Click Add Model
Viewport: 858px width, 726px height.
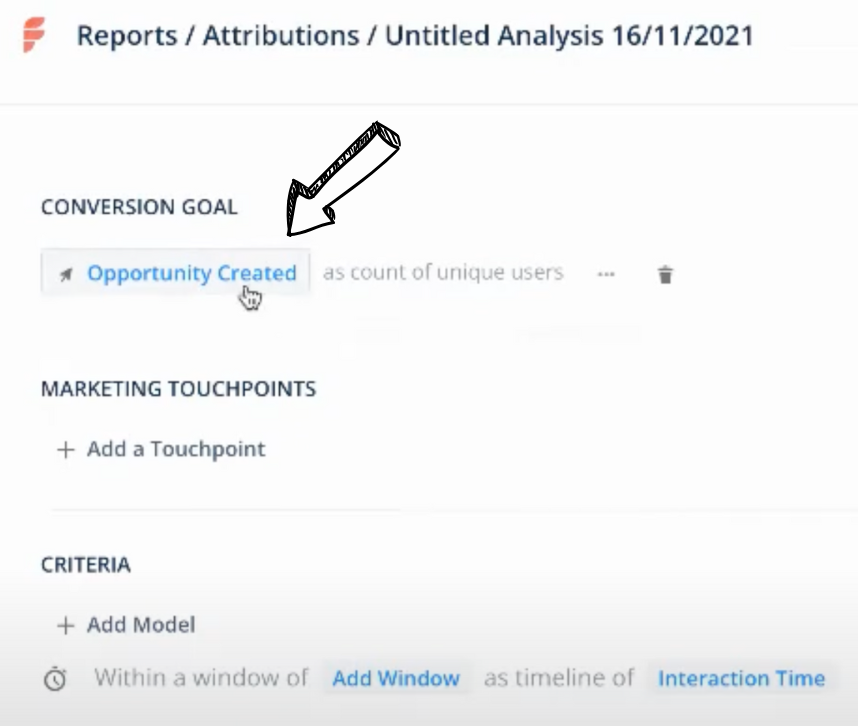point(141,624)
